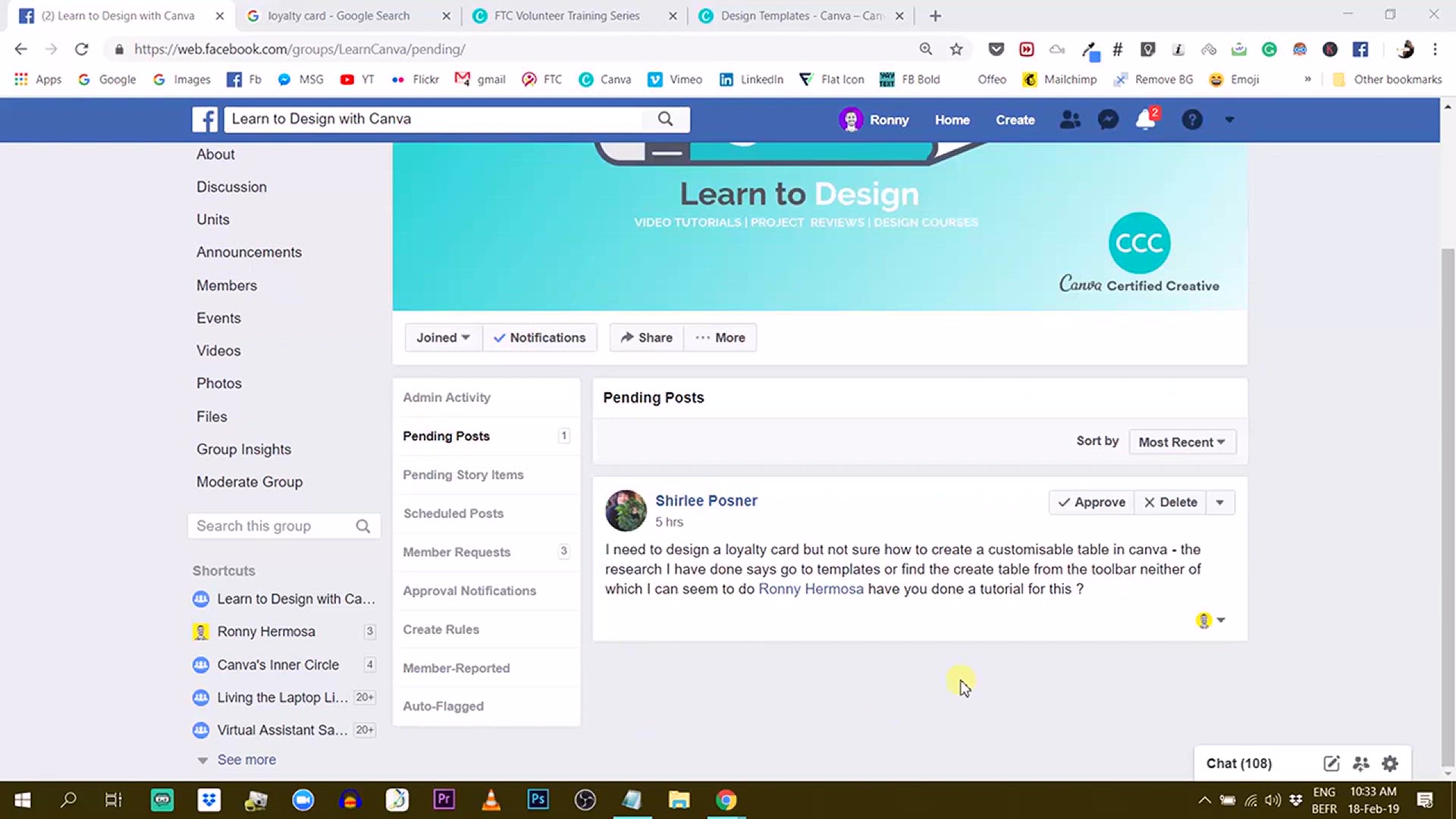The image size is (1456, 819).
Task: Click the new message compose icon in Chat
Action: click(1332, 764)
